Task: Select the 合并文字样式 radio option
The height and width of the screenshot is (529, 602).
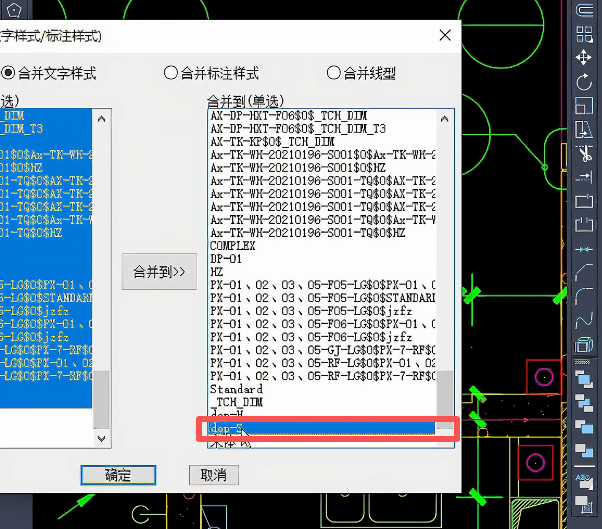Action: click(x=9, y=72)
